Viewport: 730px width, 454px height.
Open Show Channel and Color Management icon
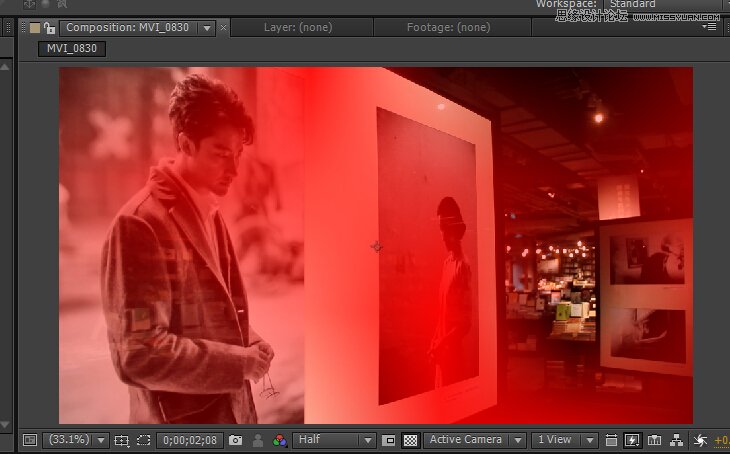[x=280, y=440]
